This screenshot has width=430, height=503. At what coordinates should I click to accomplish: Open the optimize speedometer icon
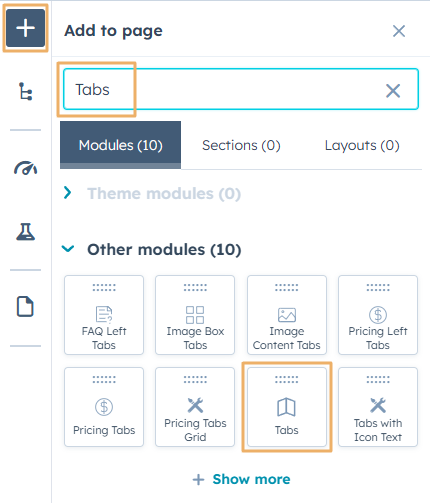[25, 168]
